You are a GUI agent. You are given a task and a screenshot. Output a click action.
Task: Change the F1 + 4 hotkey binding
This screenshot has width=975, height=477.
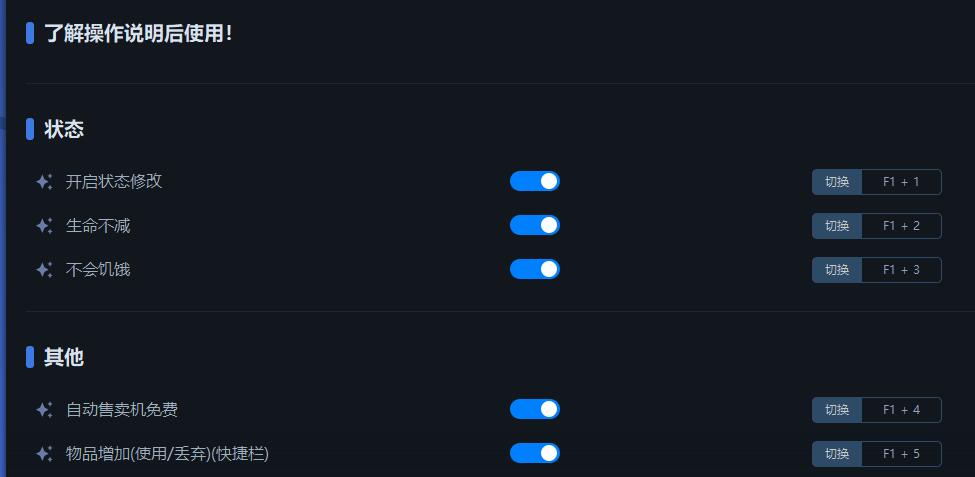pyautogui.click(x=901, y=410)
